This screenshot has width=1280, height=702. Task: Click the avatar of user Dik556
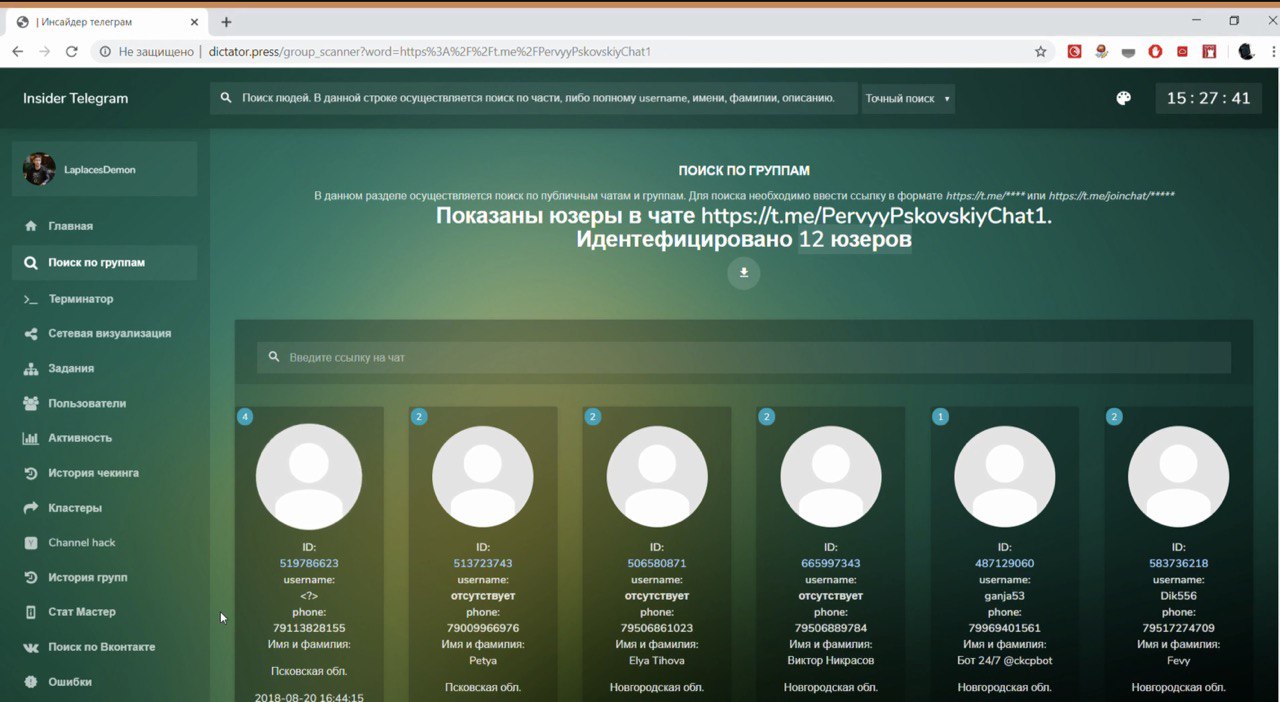pyautogui.click(x=1179, y=477)
